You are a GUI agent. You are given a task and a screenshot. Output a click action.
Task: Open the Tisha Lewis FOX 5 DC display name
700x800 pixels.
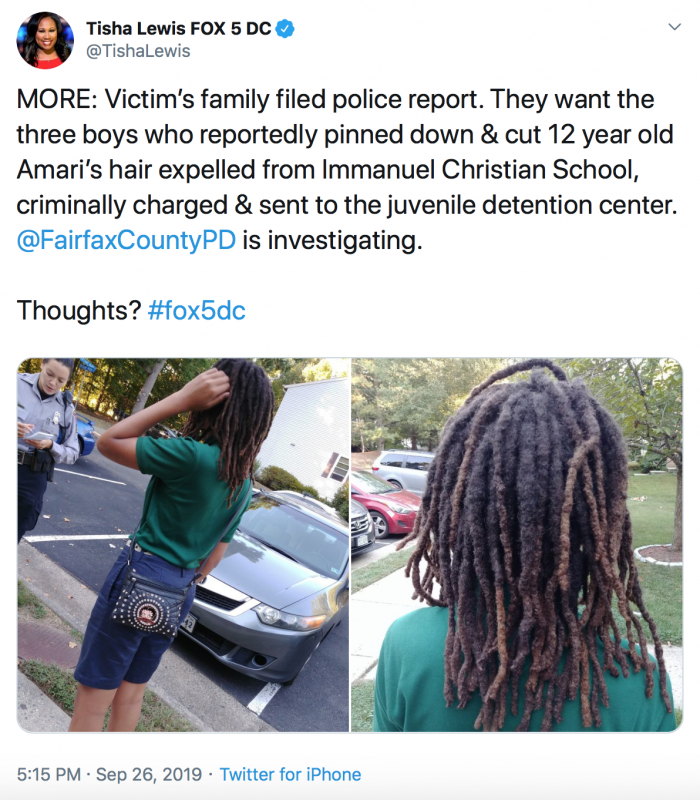179,29
